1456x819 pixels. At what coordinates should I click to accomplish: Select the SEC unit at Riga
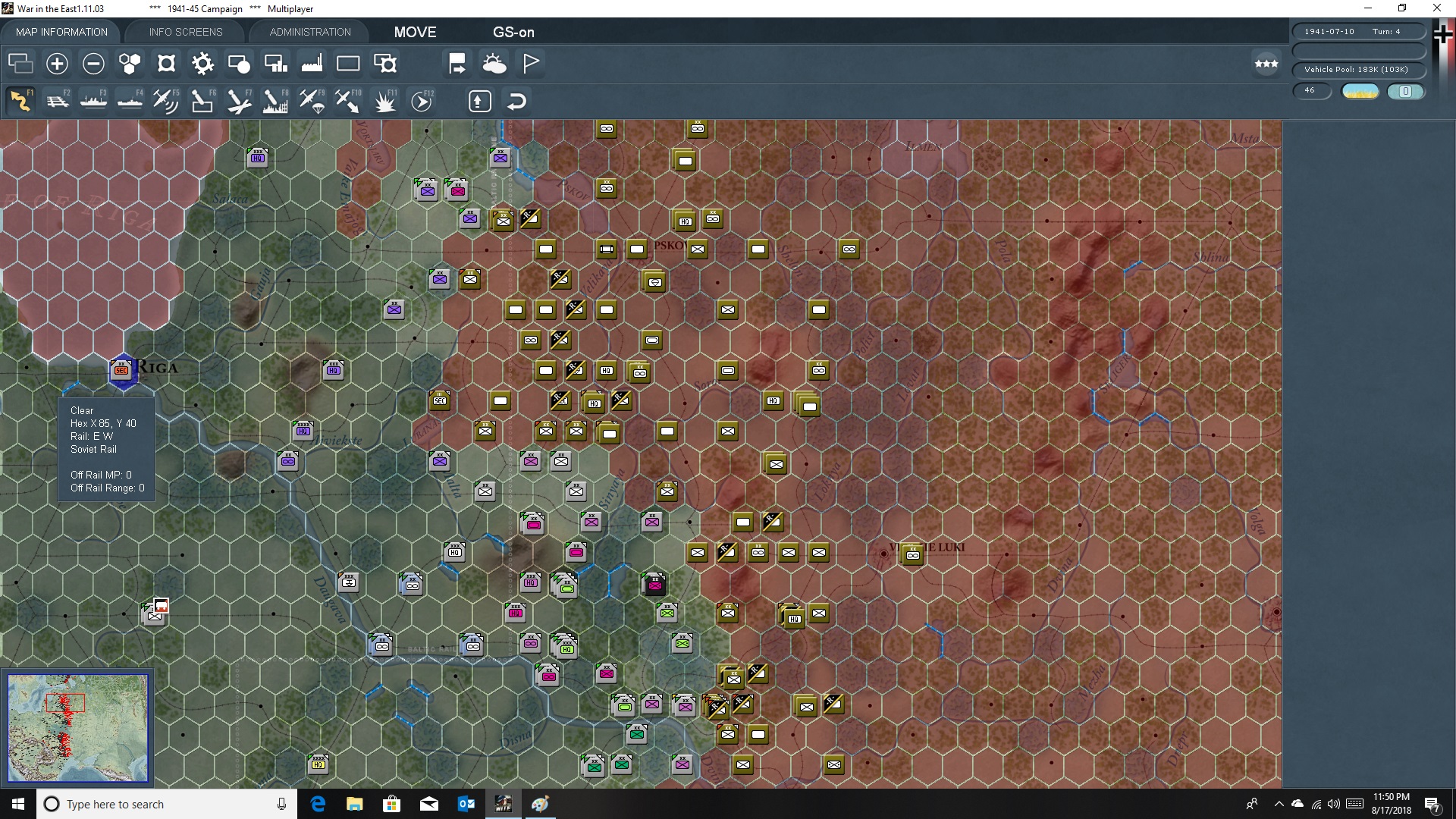pos(121,370)
